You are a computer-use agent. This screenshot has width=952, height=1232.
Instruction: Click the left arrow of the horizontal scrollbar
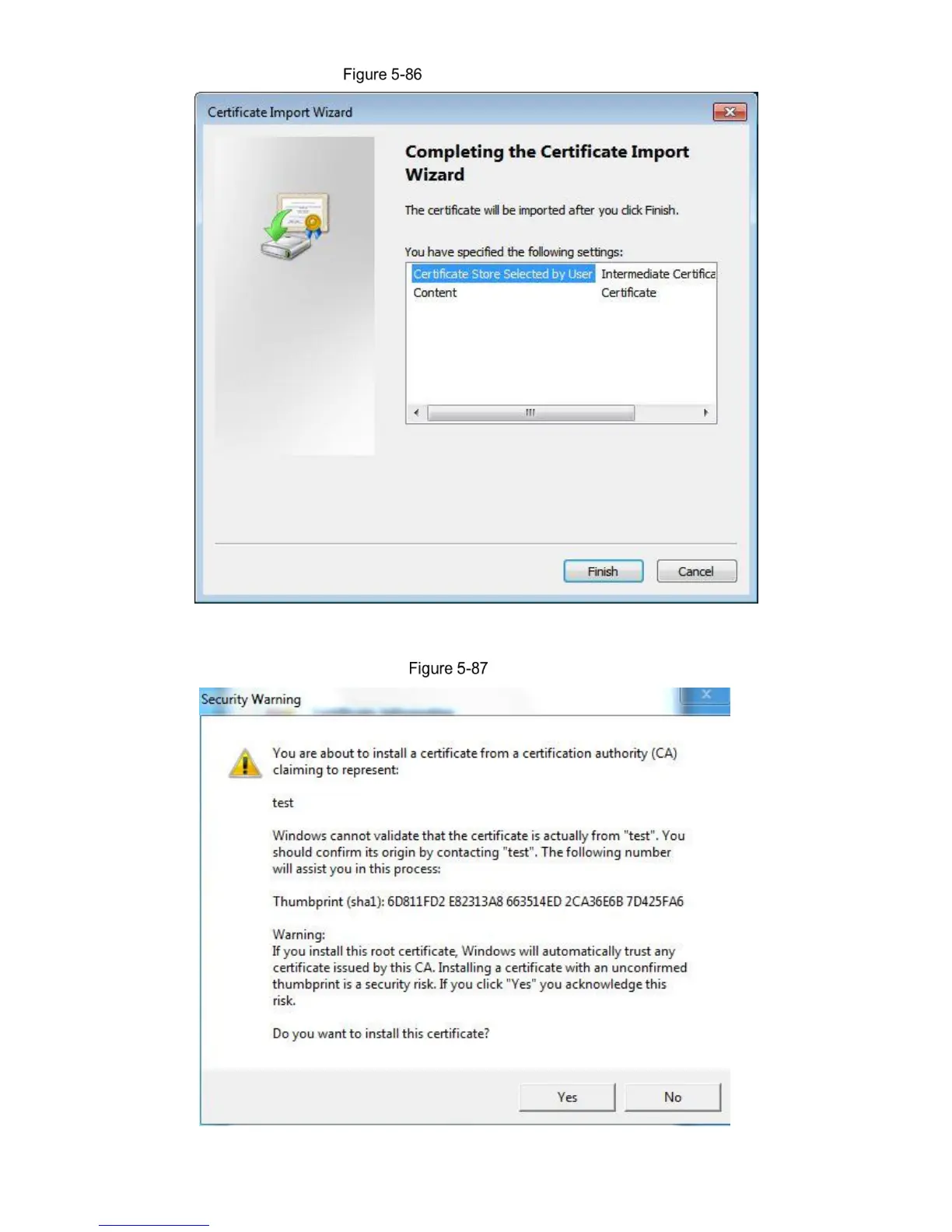(x=416, y=413)
